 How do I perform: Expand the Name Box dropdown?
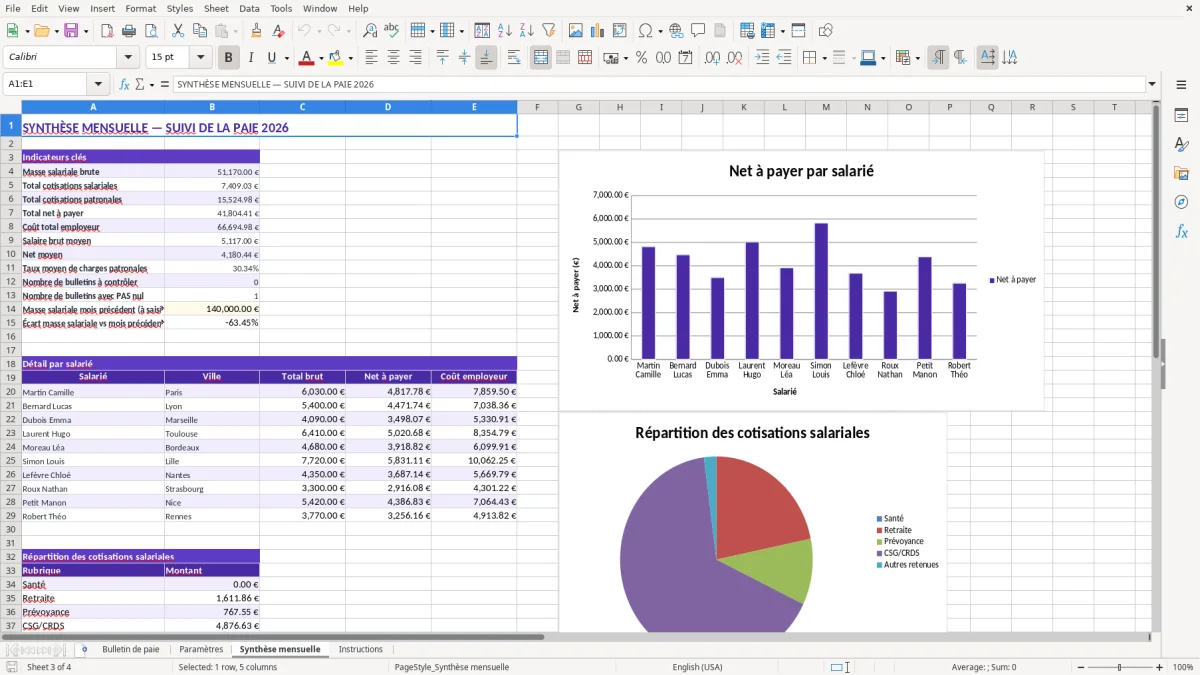(x=98, y=84)
